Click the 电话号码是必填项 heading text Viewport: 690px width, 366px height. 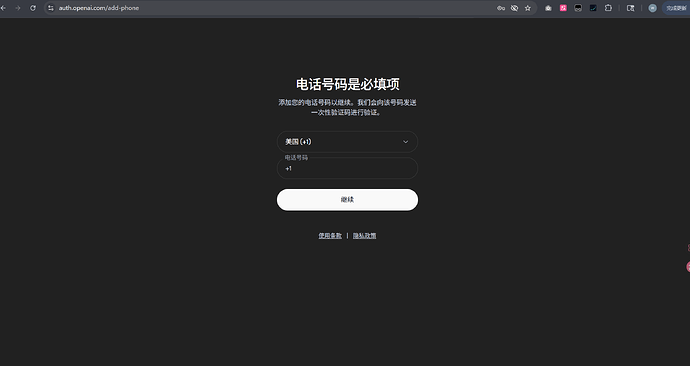tap(348, 84)
